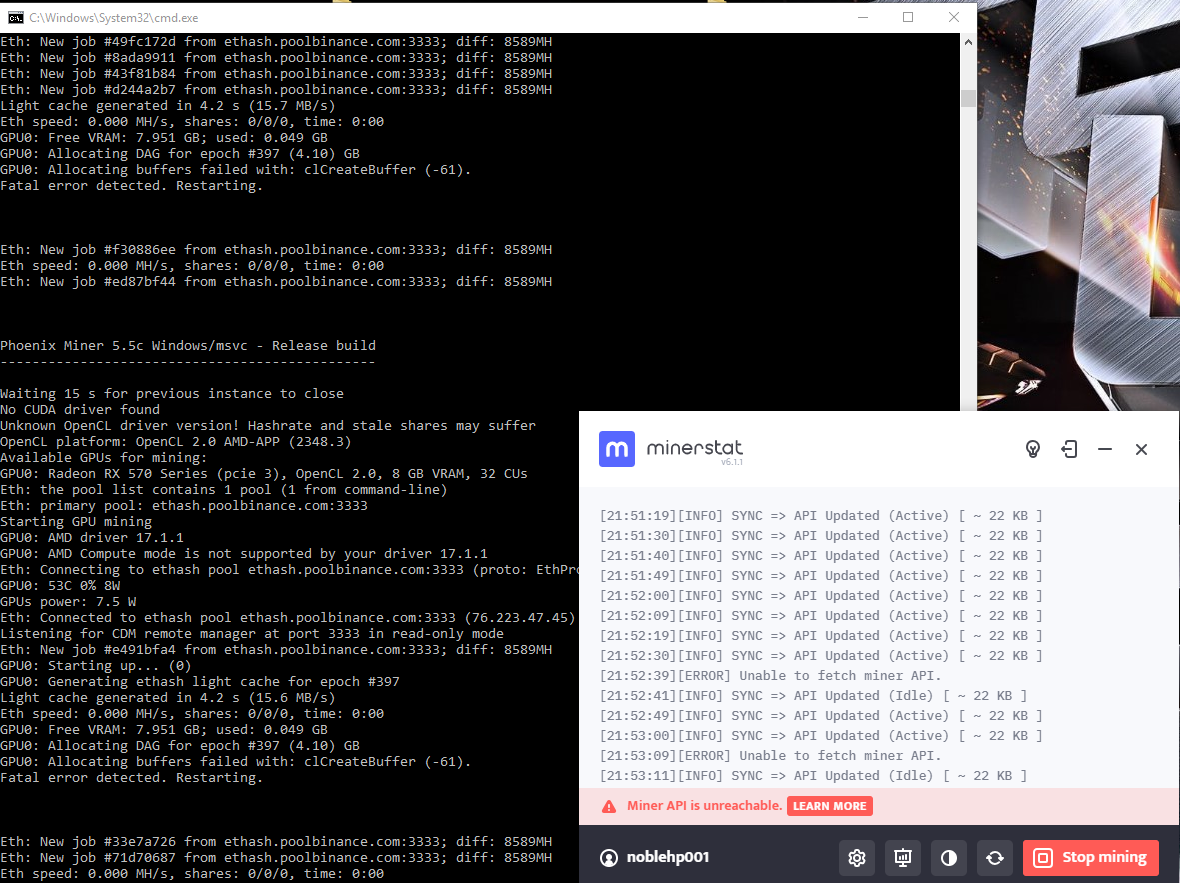Click 'Starting GPU mining' line in cmd

tap(76, 522)
